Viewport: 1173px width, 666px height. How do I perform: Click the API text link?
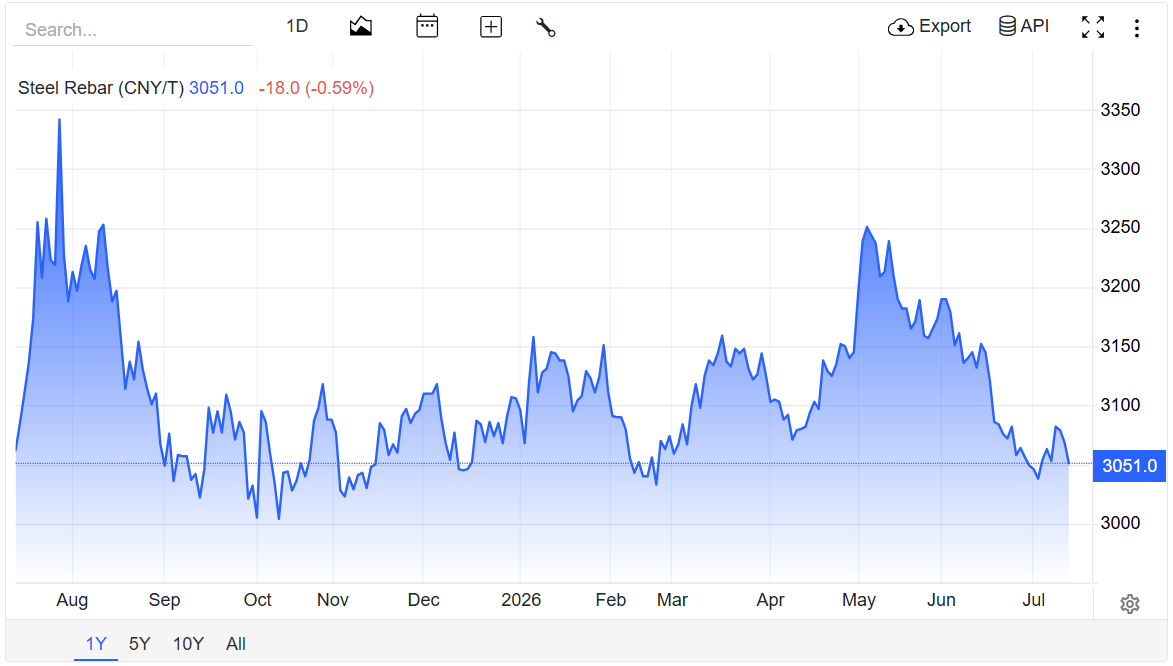[x=1035, y=26]
